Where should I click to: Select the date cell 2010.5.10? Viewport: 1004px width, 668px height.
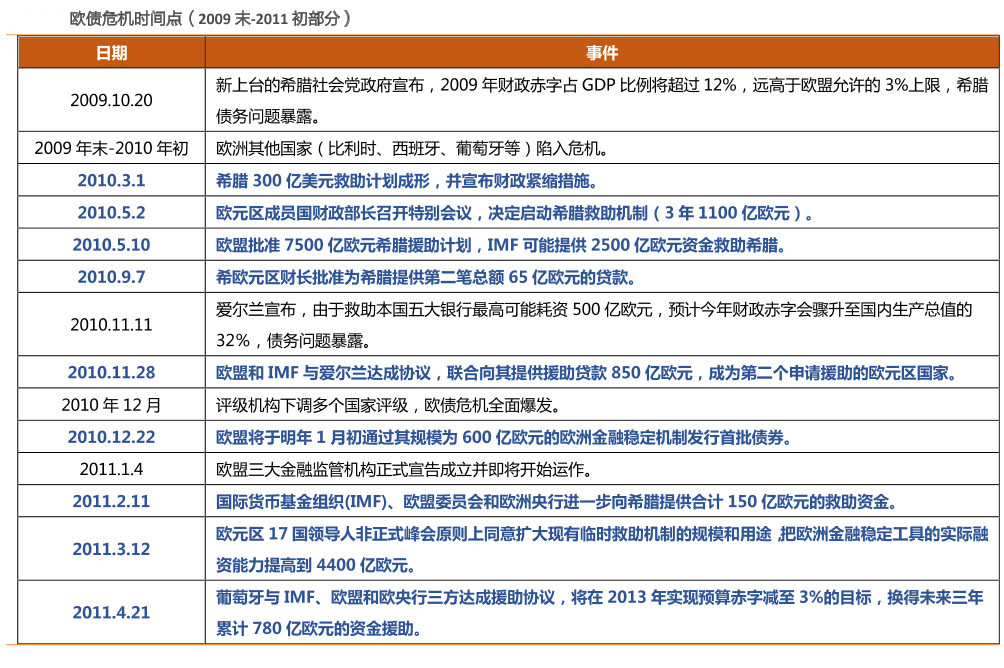pyautogui.click(x=111, y=244)
